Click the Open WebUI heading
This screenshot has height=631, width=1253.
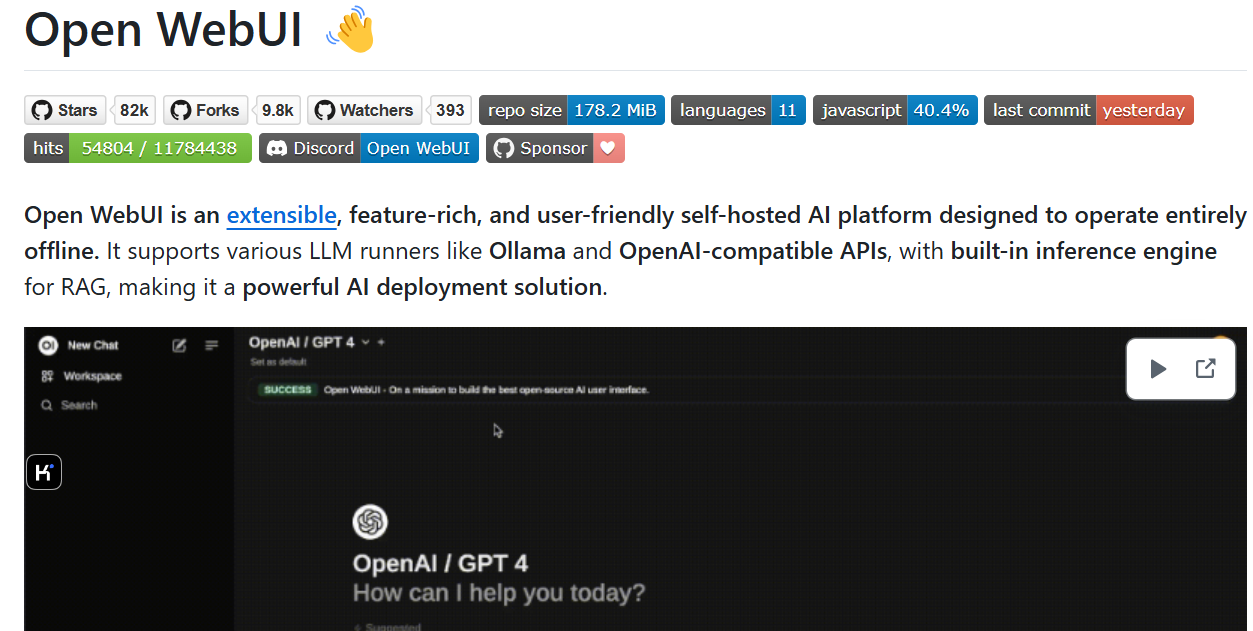163,29
